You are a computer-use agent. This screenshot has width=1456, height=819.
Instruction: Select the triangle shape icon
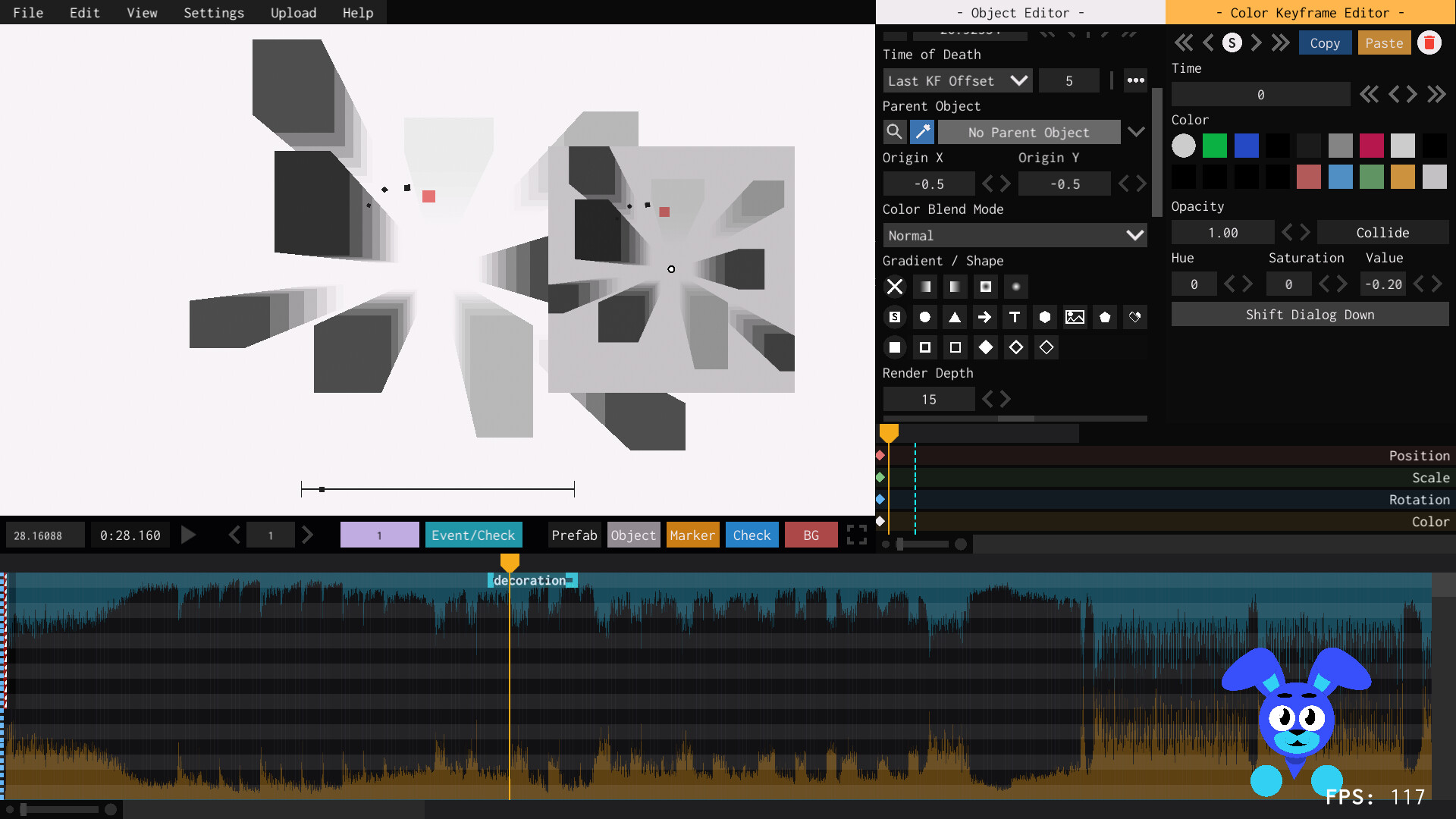pyautogui.click(x=955, y=317)
